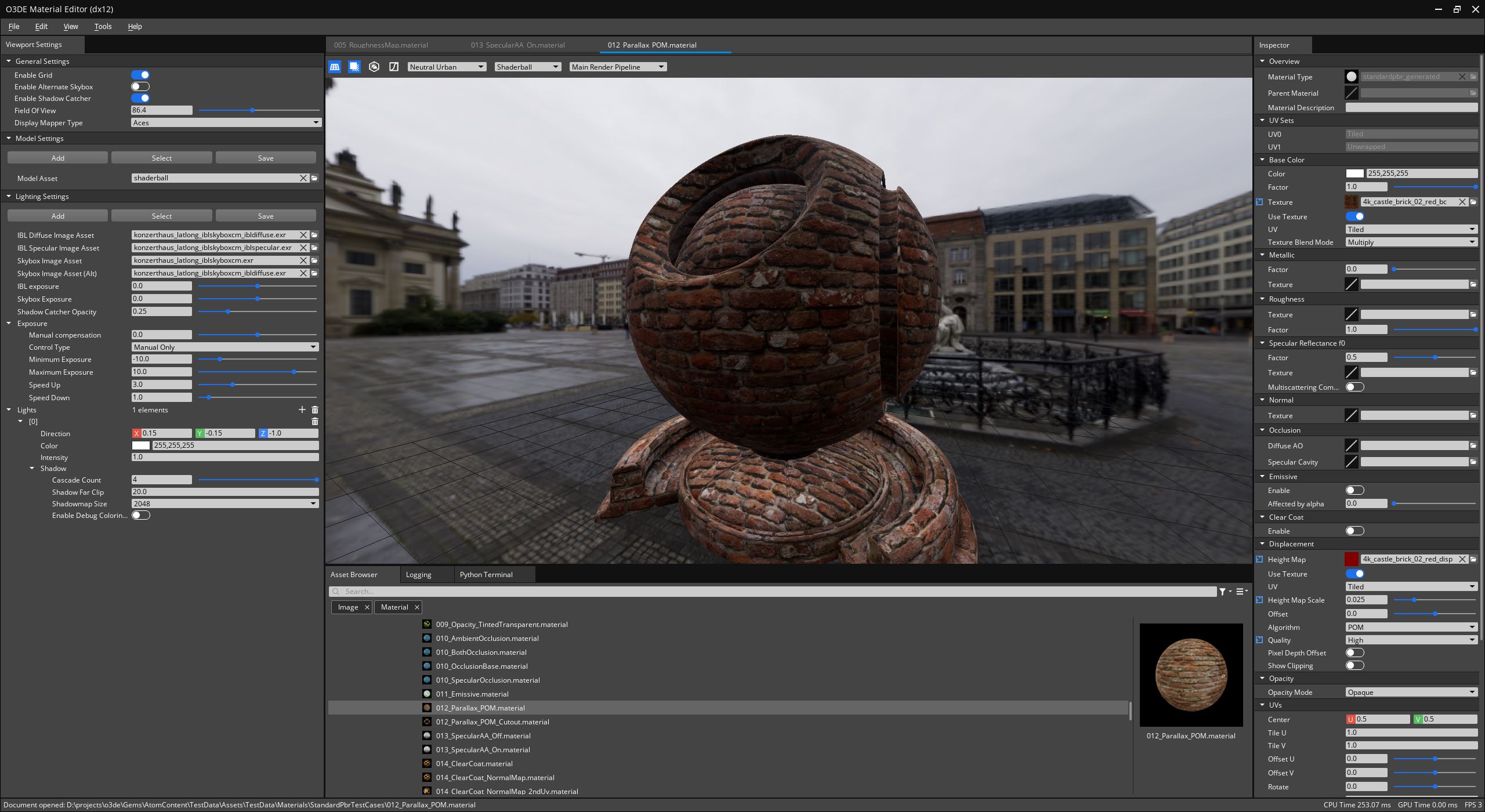Screen dimensions: 1485x812
Task: Click the clear X icon on the Height Map field
Action: coord(1463,559)
